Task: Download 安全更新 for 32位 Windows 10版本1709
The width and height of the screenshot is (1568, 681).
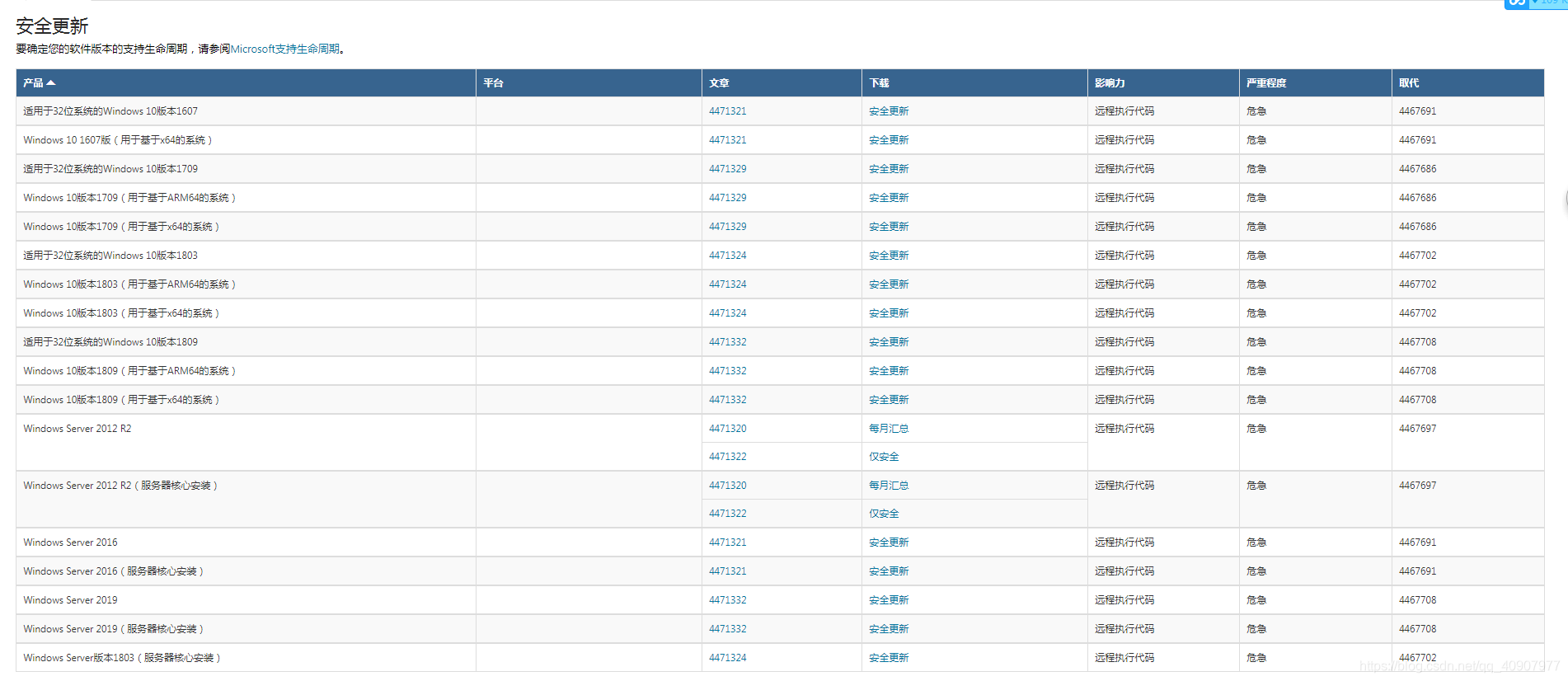Action: pyautogui.click(x=889, y=169)
